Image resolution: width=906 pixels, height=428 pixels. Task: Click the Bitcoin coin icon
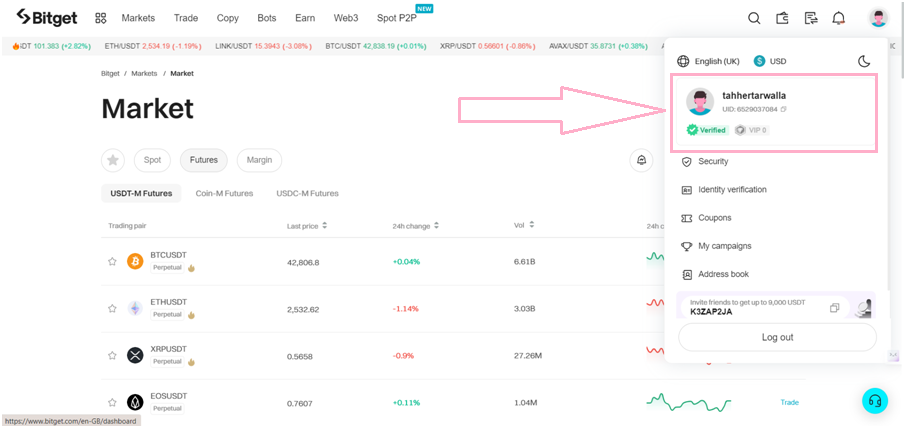[x=135, y=262]
